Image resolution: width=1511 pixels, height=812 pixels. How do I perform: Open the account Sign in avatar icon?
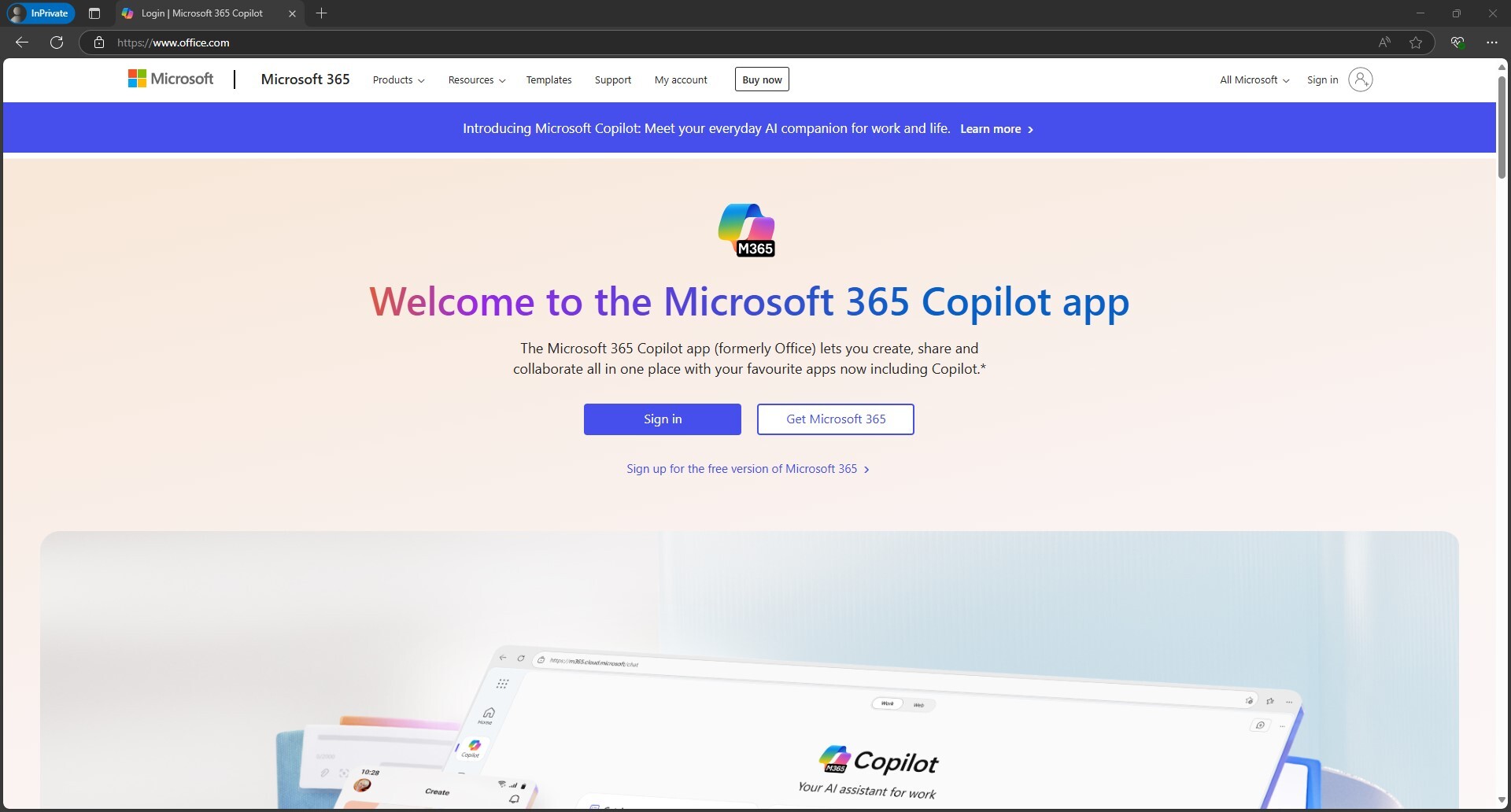coord(1360,79)
